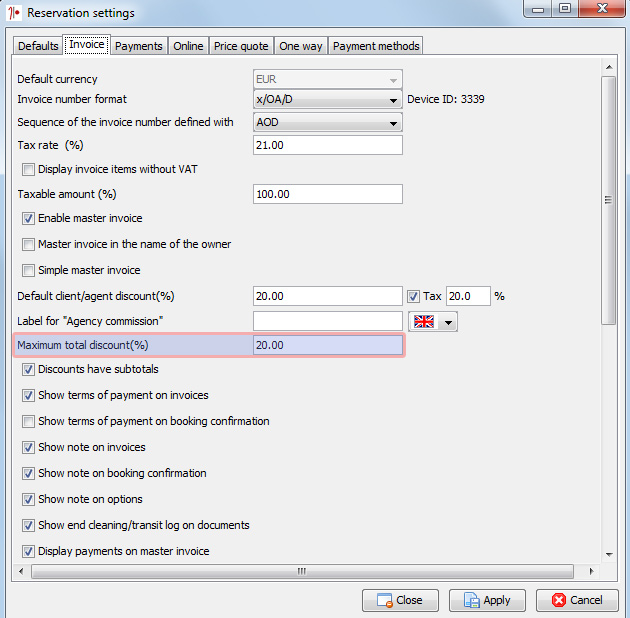The width and height of the screenshot is (630, 618).
Task: Uncheck Discounts have subtotals
Action: pyautogui.click(x=28, y=370)
